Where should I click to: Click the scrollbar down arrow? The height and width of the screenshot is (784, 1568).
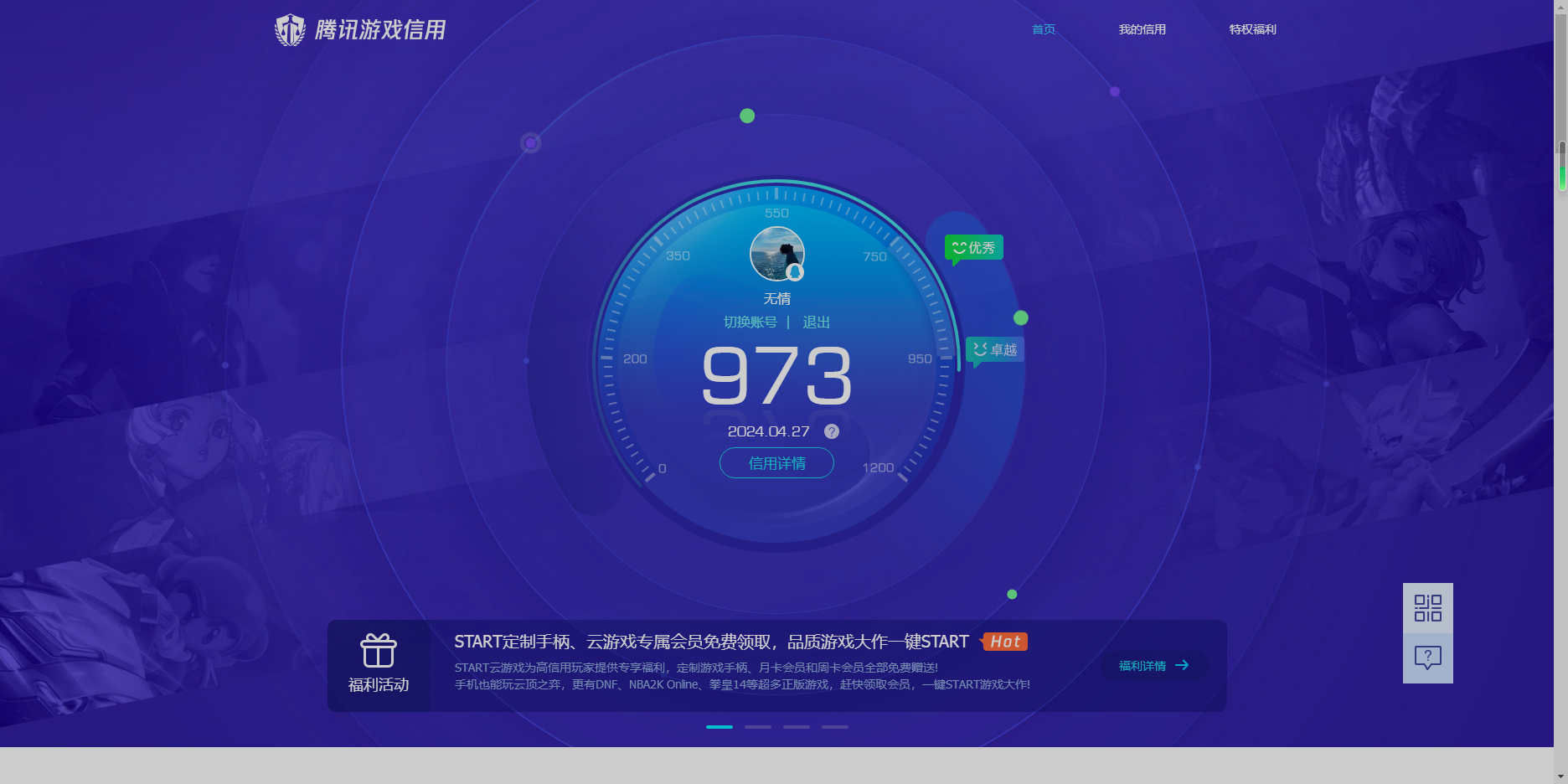pos(1561,776)
